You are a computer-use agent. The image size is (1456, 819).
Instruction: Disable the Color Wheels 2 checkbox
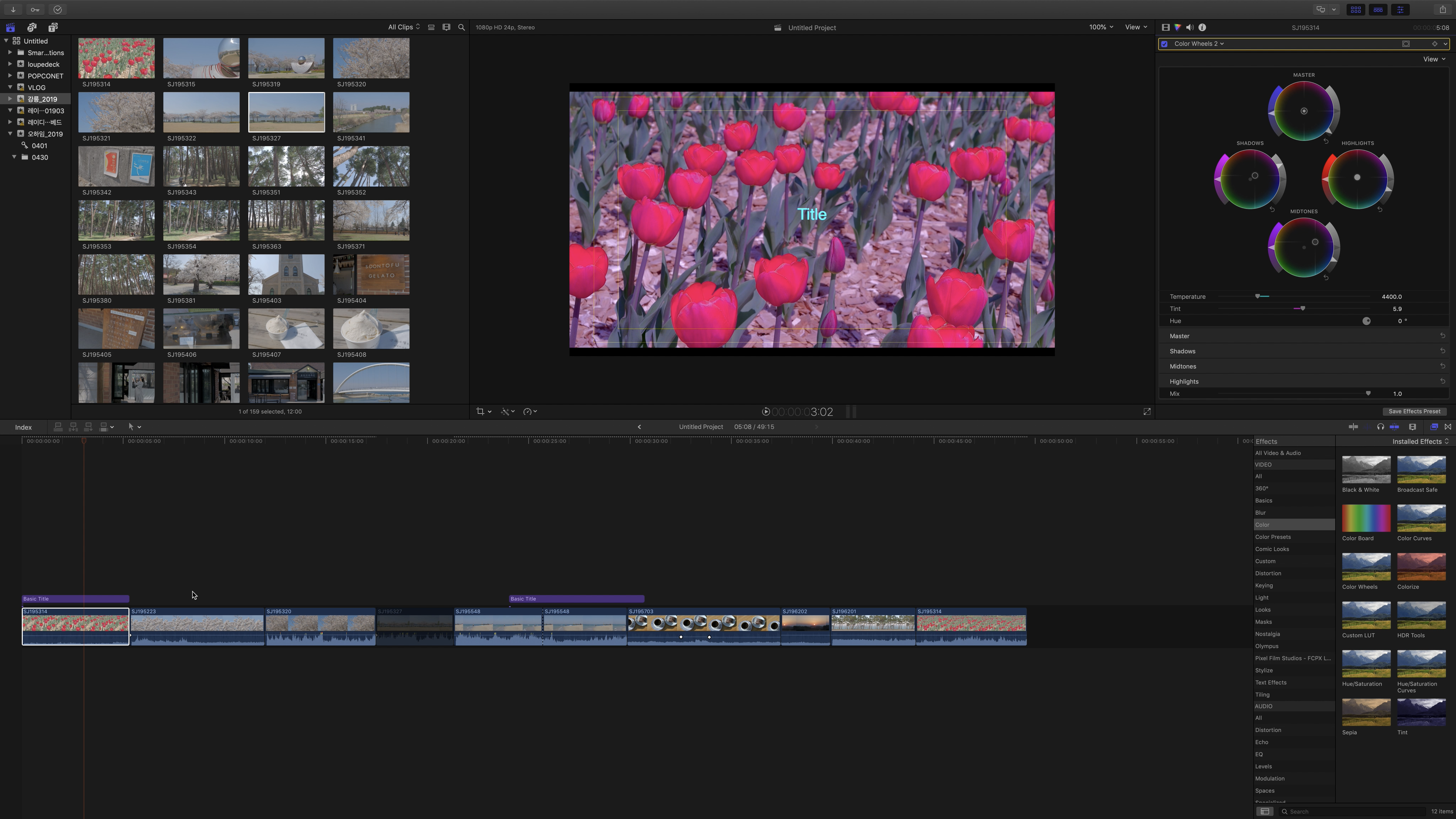[1165, 44]
